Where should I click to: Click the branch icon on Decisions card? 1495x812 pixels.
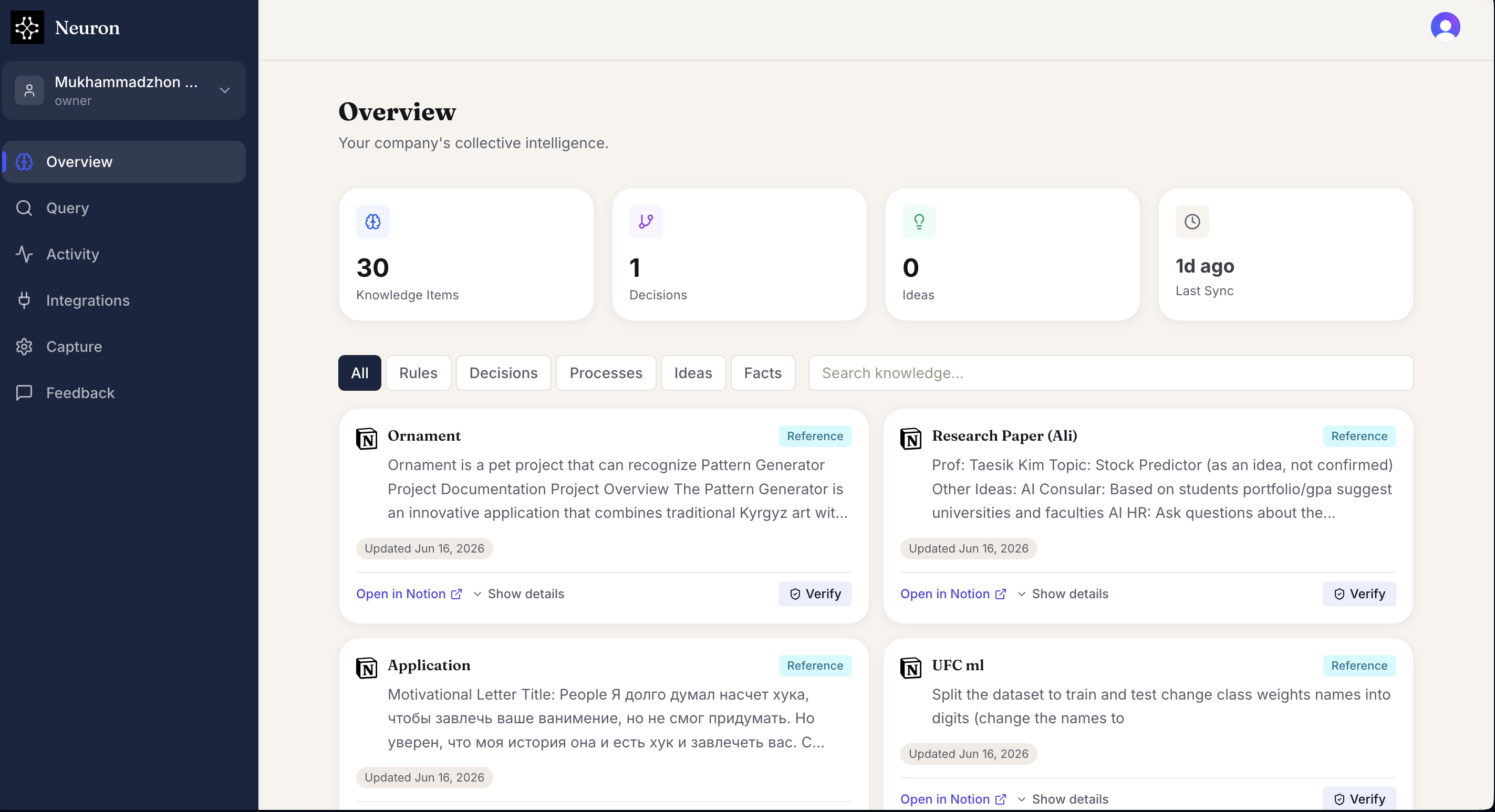click(646, 221)
